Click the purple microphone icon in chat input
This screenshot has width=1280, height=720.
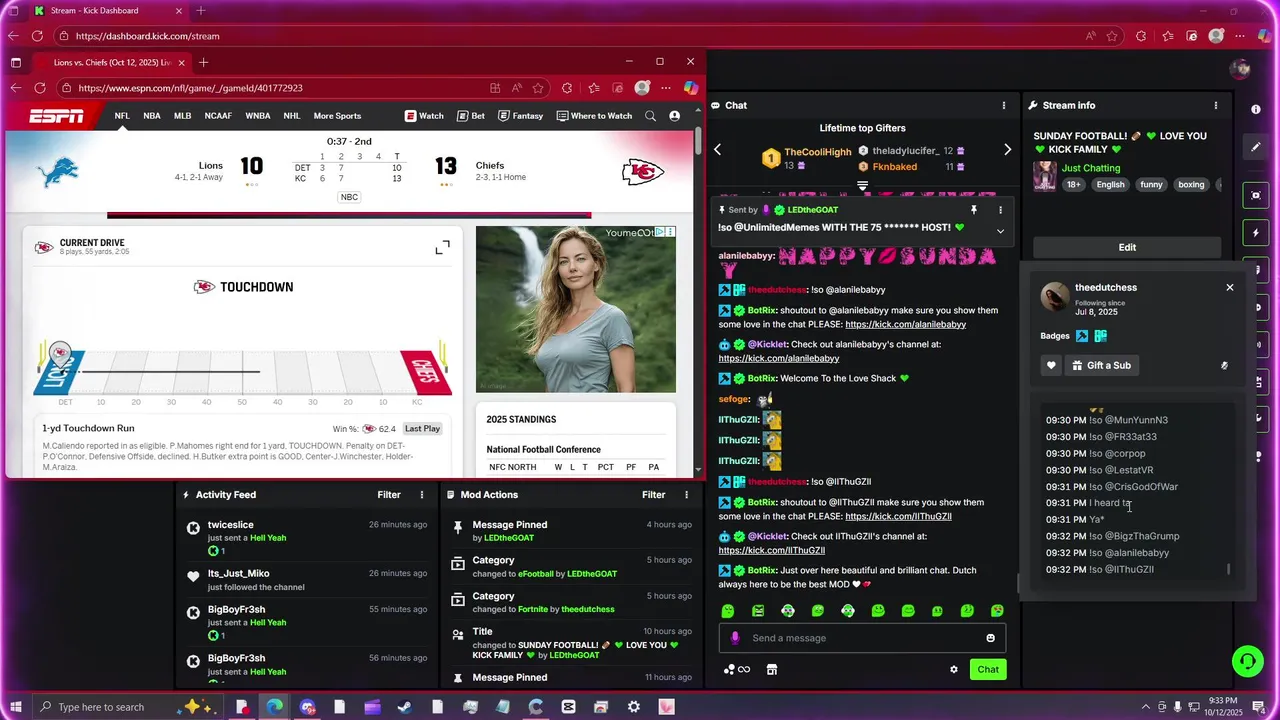tap(735, 638)
